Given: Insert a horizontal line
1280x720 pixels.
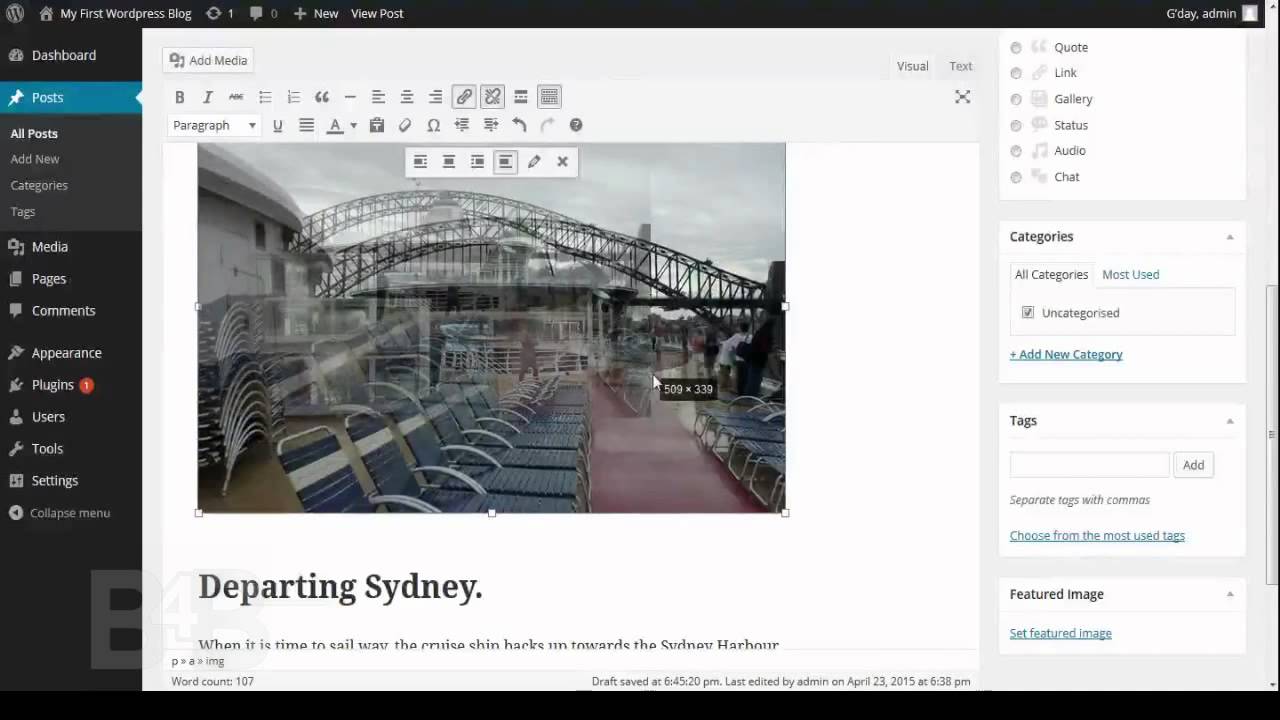Looking at the screenshot, I should [x=350, y=97].
